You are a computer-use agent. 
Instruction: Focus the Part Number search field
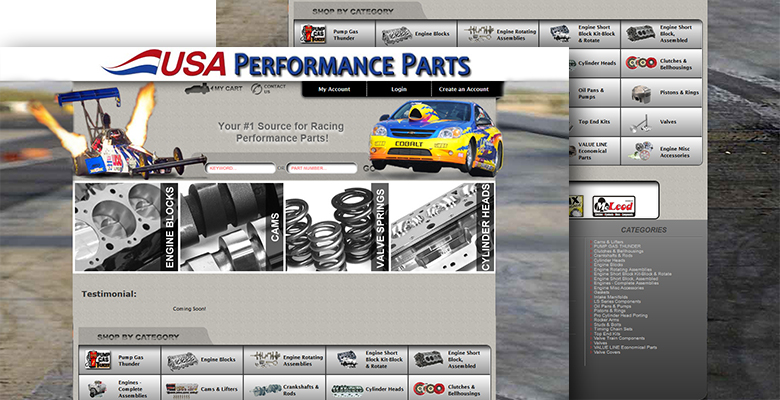point(322,169)
